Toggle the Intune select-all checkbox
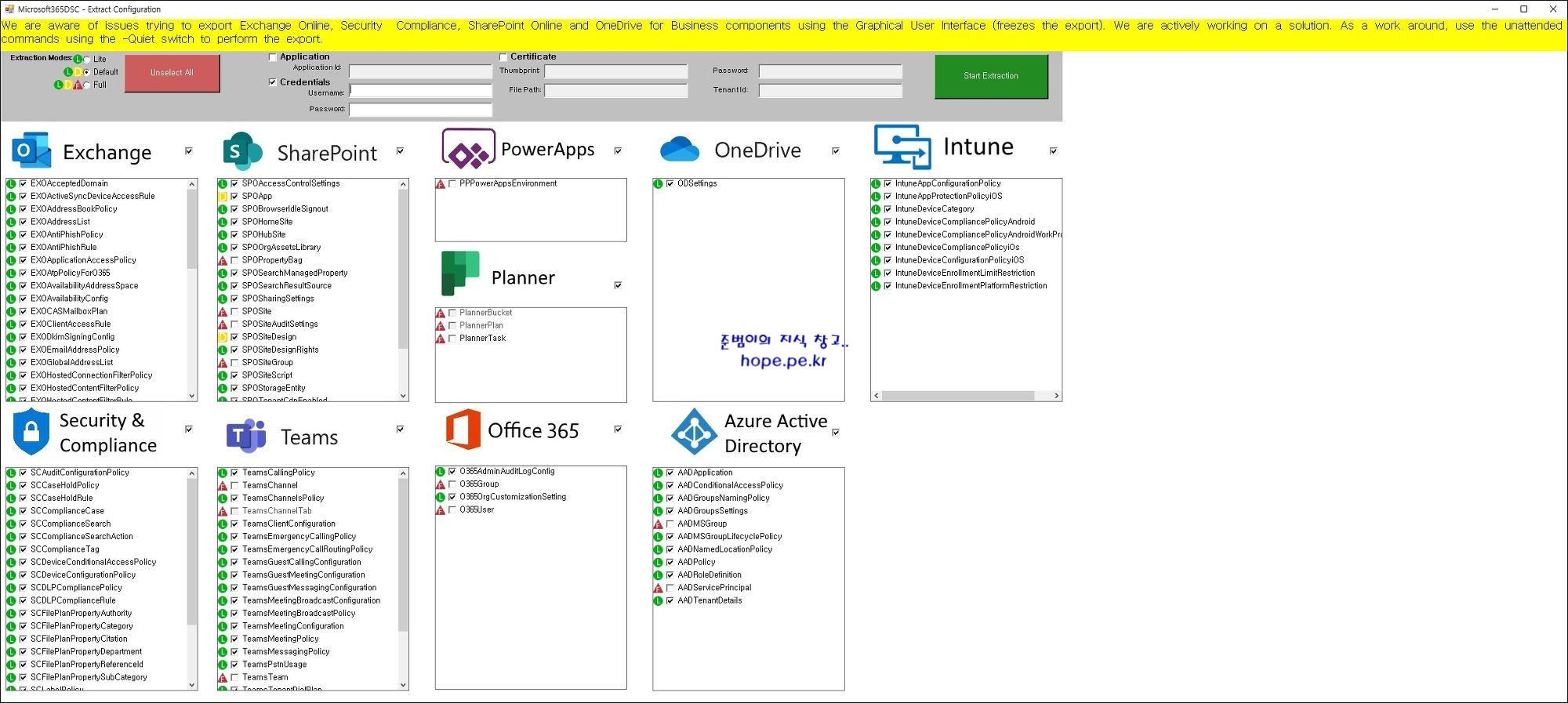The height and width of the screenshot is (703, 1568). (1054, 150)
